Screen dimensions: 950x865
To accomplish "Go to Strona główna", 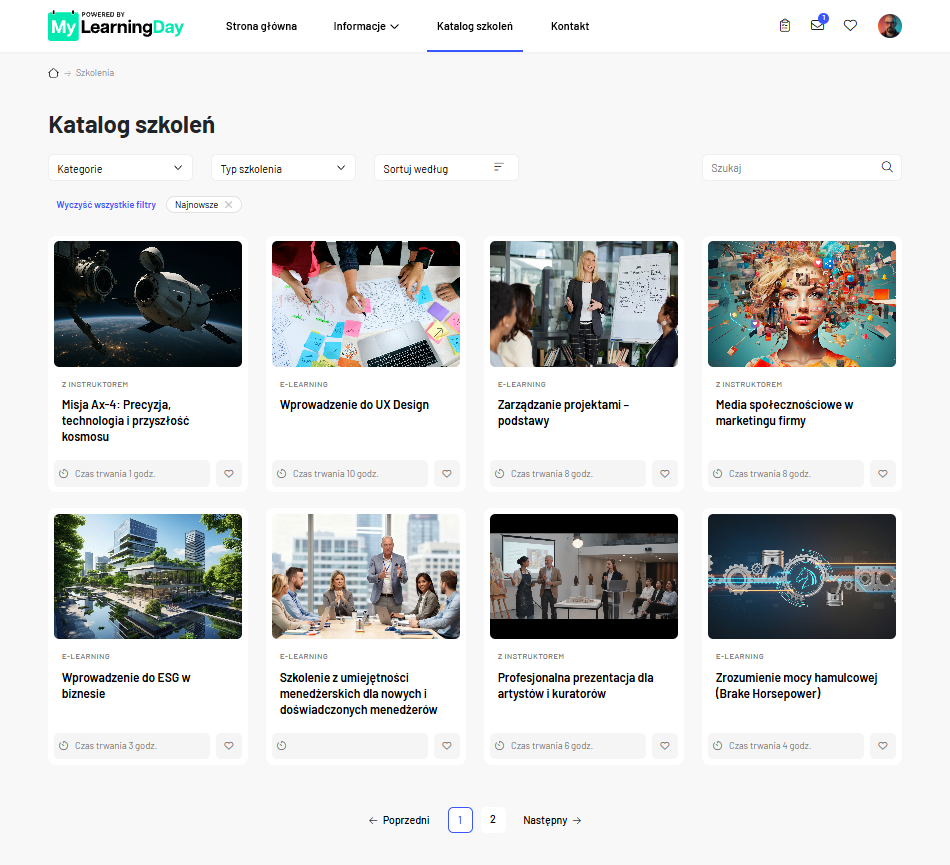I will pos(261,26).
